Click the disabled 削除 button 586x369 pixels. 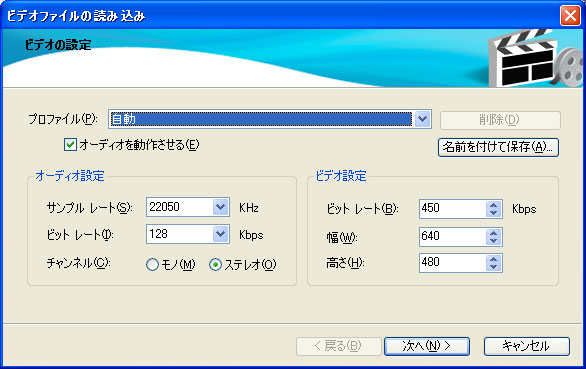tap(500, 120)
